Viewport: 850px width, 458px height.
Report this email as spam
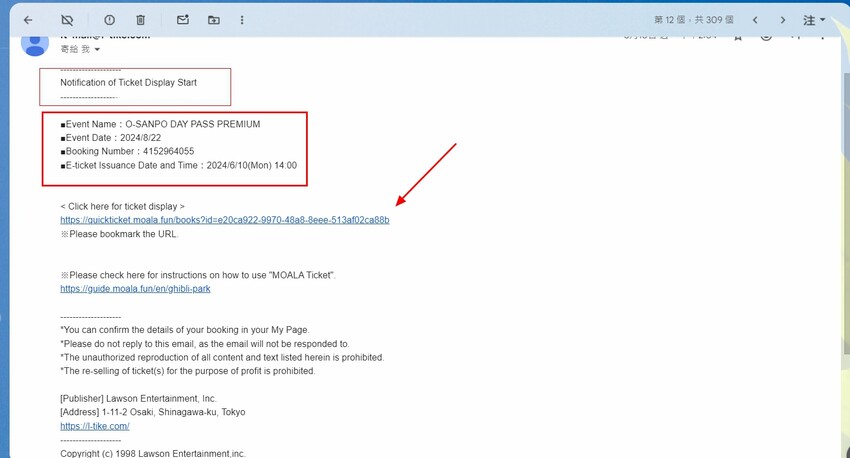[x=109, y=20]
